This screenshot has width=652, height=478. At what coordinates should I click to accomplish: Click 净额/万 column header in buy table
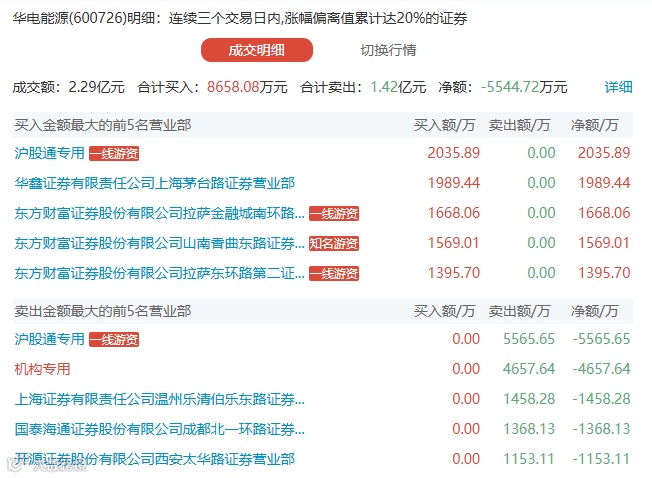tap(595, 125)
